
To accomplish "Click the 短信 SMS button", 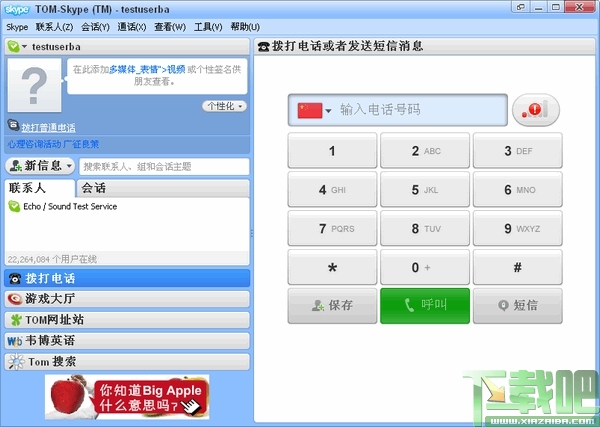I will [x=517, y=306].
